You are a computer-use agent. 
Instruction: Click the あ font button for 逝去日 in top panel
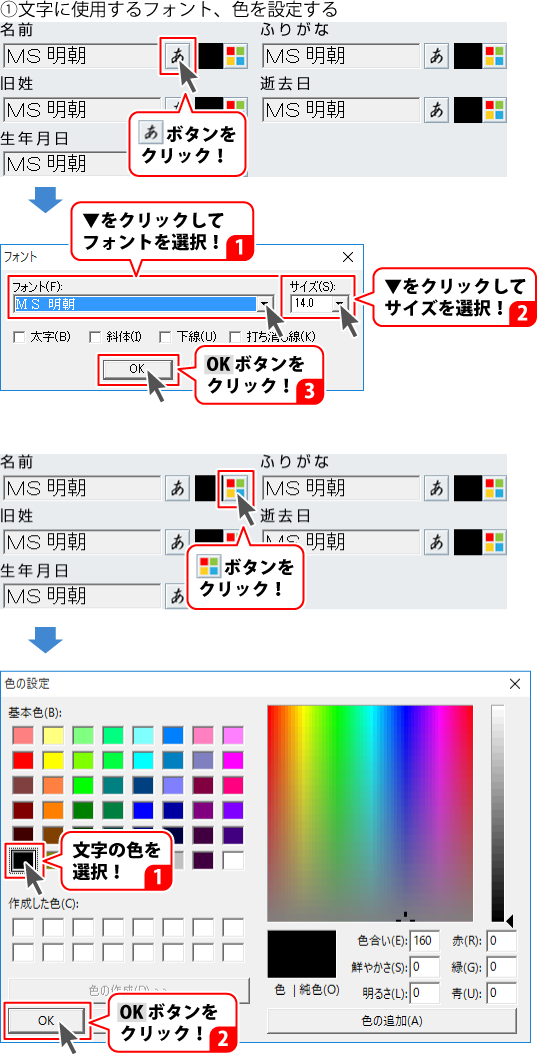click(x=437, y=109)
